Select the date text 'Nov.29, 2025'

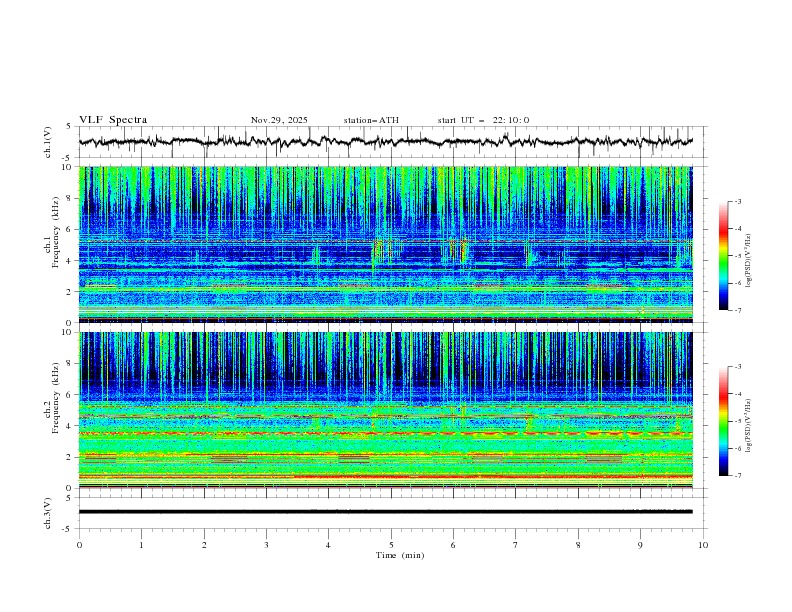(279, 120)
